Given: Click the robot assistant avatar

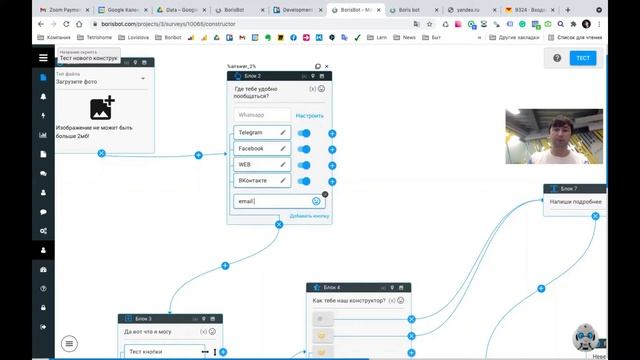Looking at the screenshot, I should pos(585,337).
